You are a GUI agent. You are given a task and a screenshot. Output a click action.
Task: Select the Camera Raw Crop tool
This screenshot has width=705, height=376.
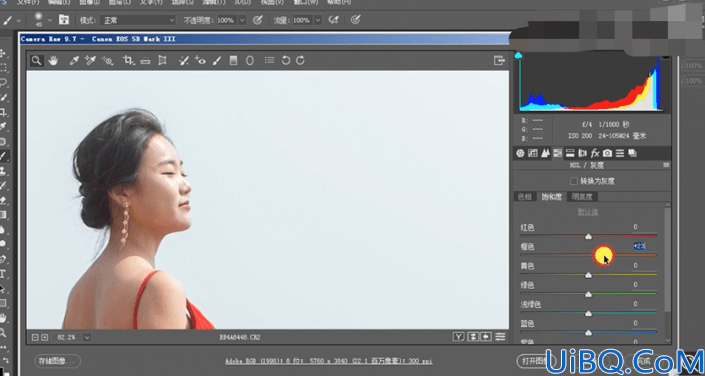(x=129, y=61)
